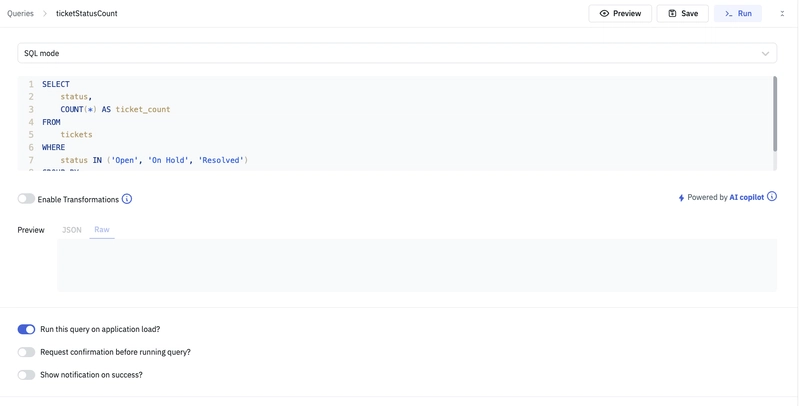Disable Run this query on application load
This screenshot has height=406, width=800.
tap(26, 329)
